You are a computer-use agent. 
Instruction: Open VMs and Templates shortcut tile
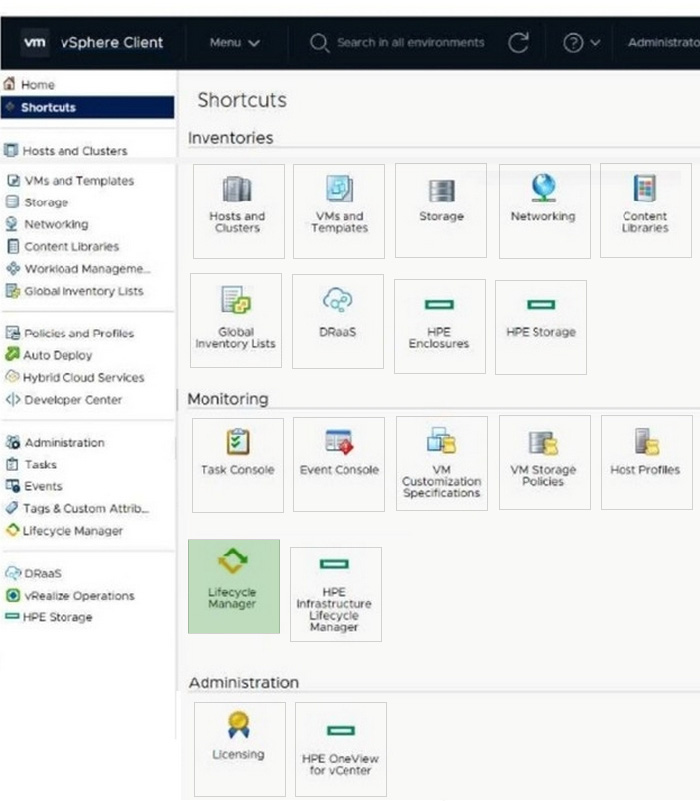339,210
